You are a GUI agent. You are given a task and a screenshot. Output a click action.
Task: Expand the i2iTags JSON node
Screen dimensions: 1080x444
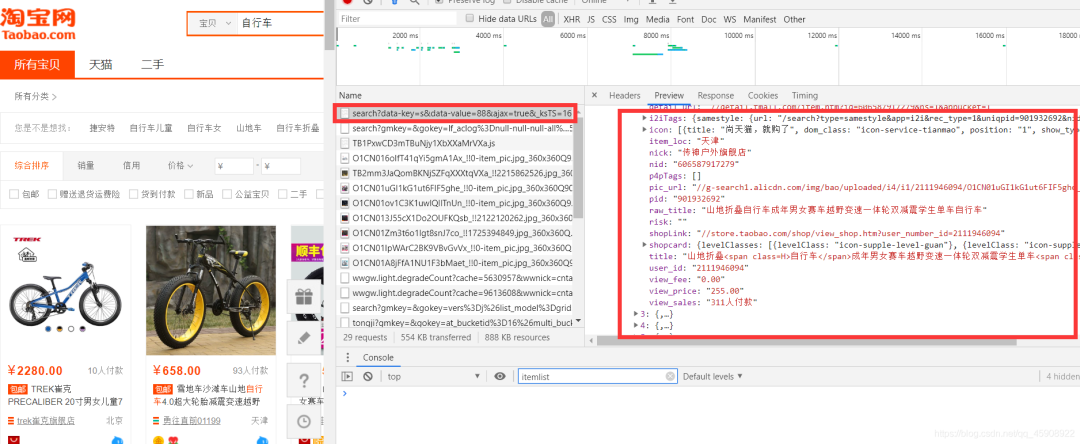click(645, 119)
